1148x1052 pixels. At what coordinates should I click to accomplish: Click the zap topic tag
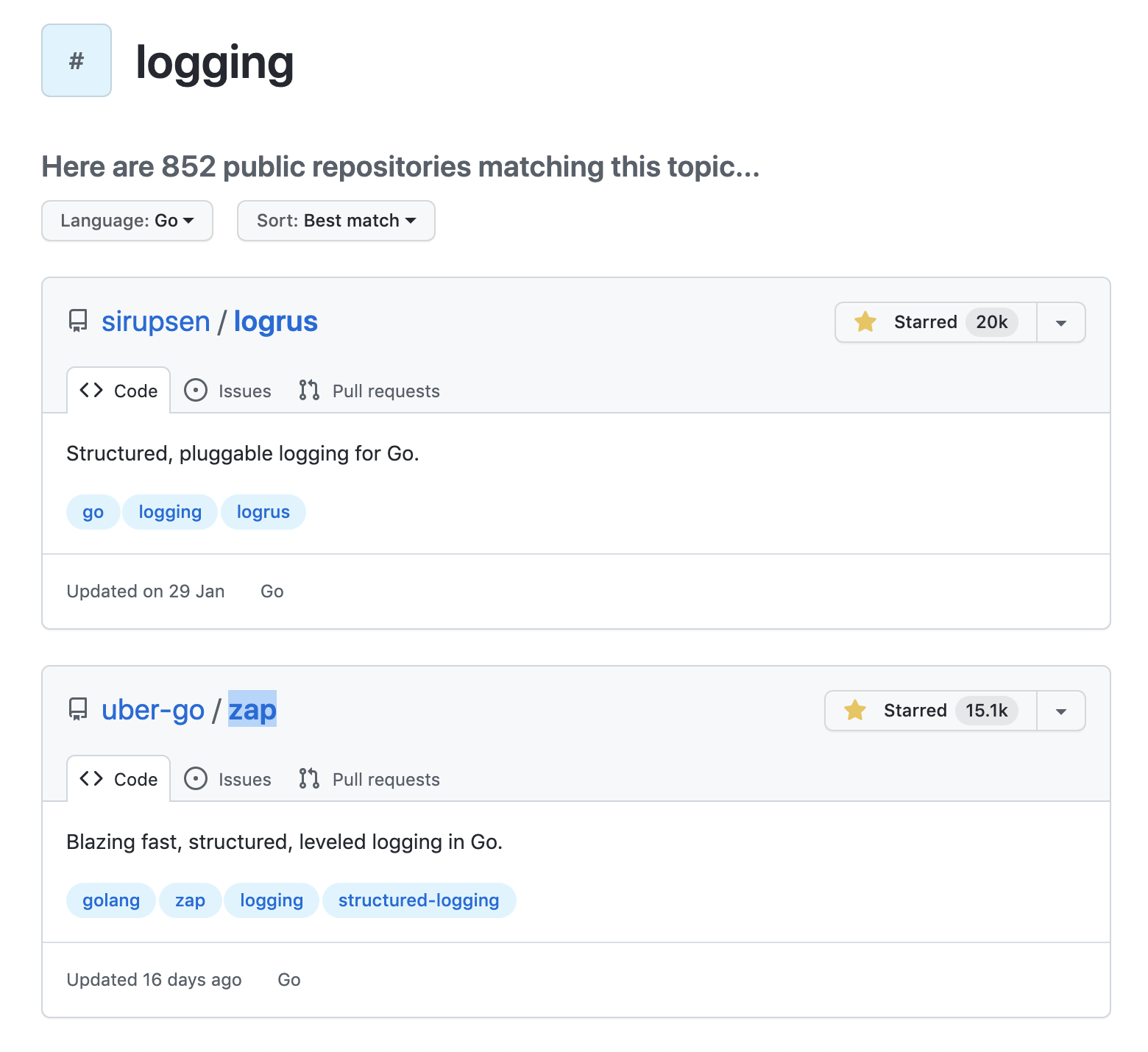(x=191, y=900)
